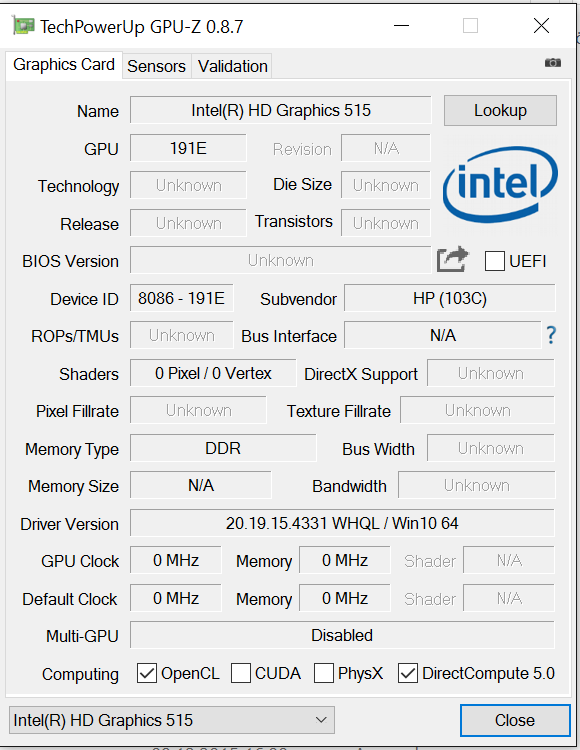Click the DirectX Support field

click(x=491, y=373)
